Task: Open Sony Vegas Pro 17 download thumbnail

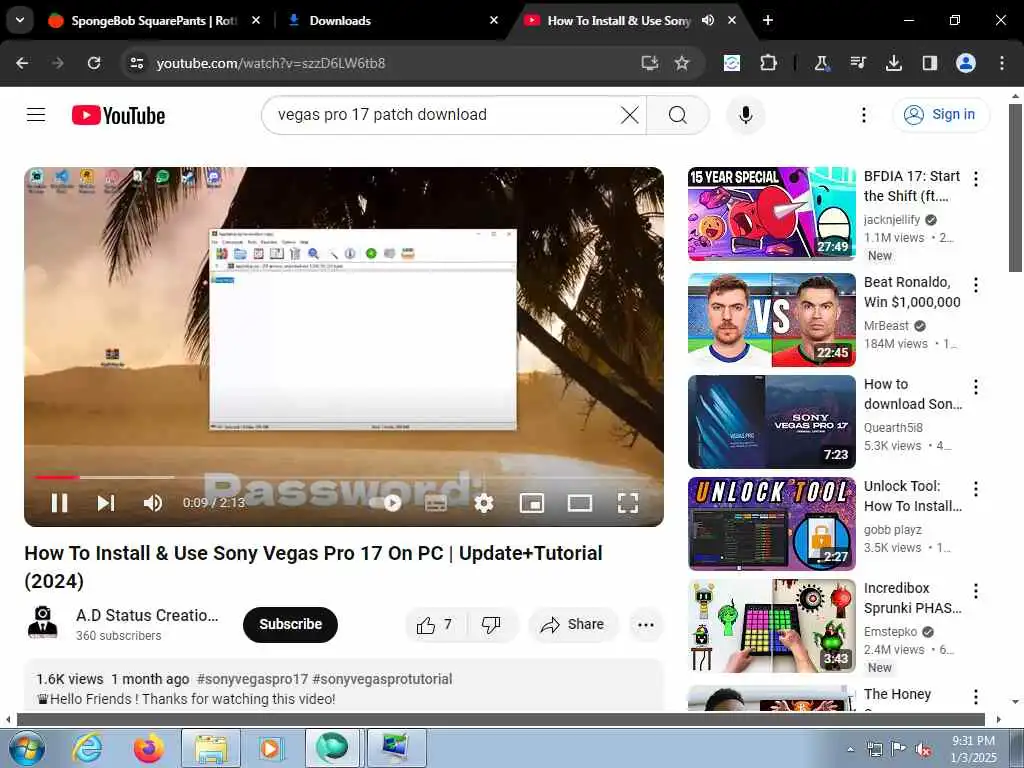Action: pos(771,422)
